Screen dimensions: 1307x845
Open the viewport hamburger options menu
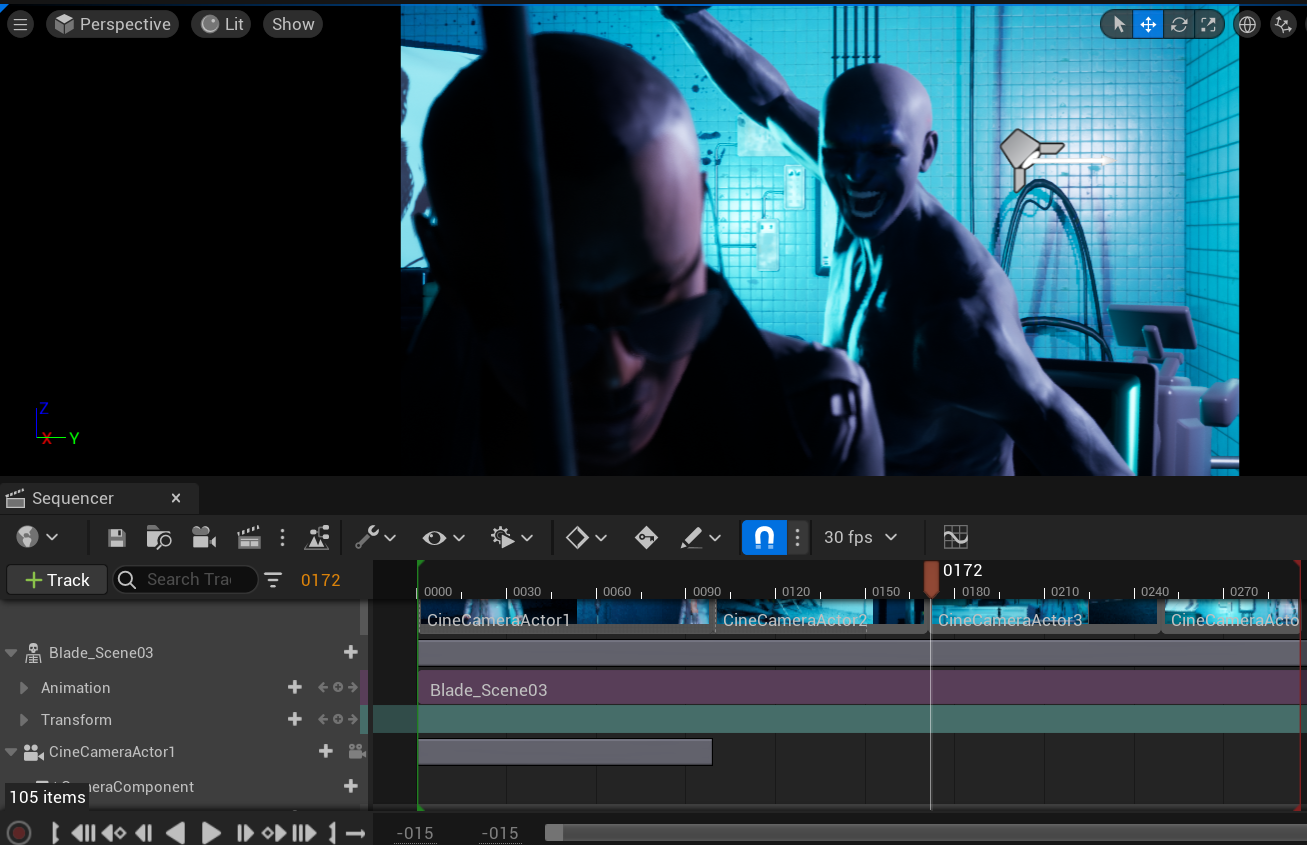point(19,24)
